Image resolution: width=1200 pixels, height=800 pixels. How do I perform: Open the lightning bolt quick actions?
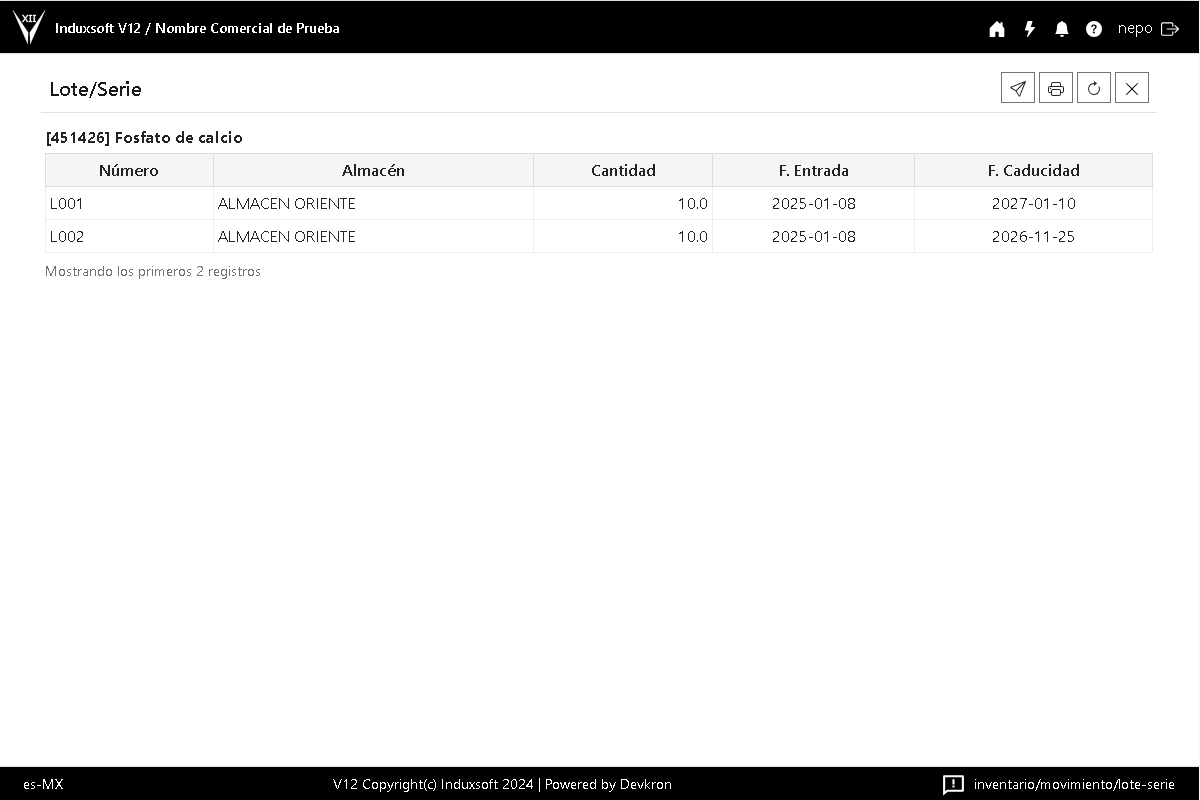[1029, 29]
